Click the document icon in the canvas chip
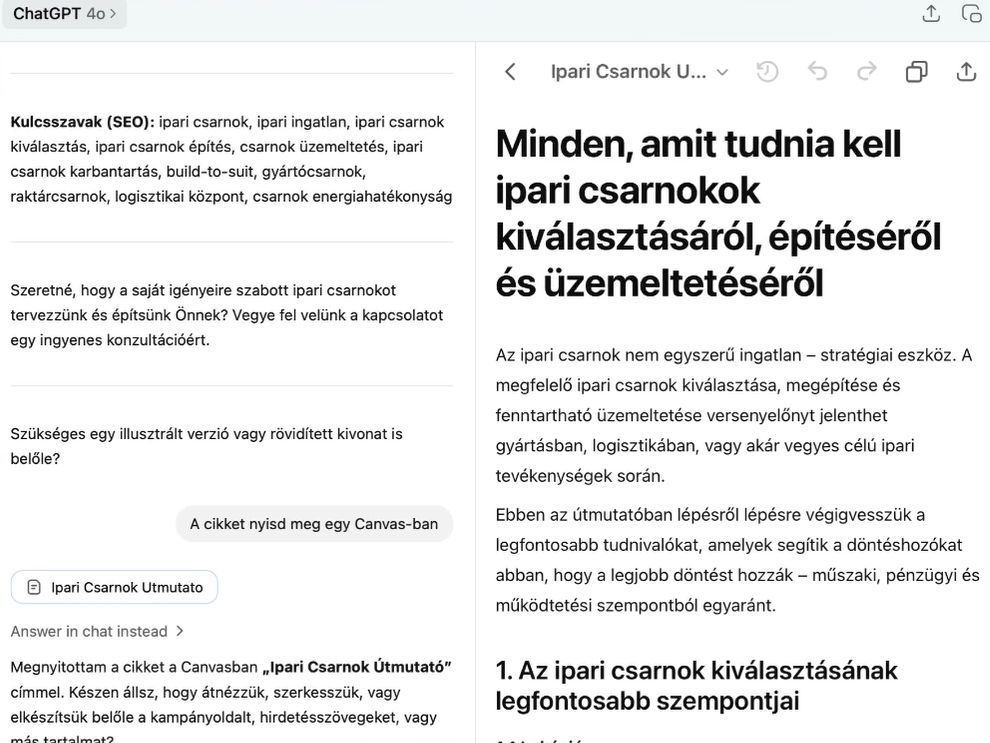 tap(34, 587)
